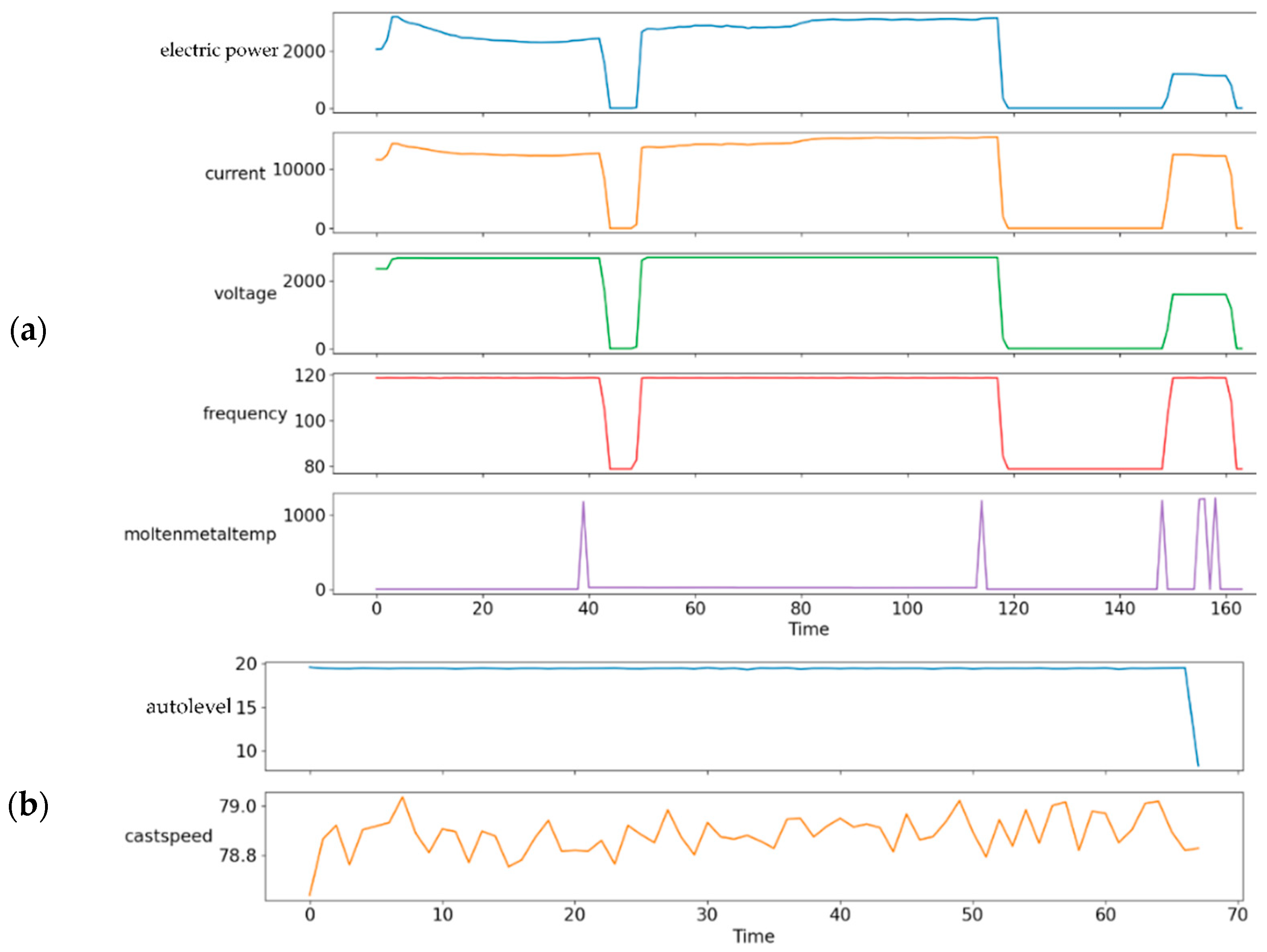Viewport: 1267px width, 952px height.
Task: Click the 'voltage' axis label
Action: click(245, 293)
